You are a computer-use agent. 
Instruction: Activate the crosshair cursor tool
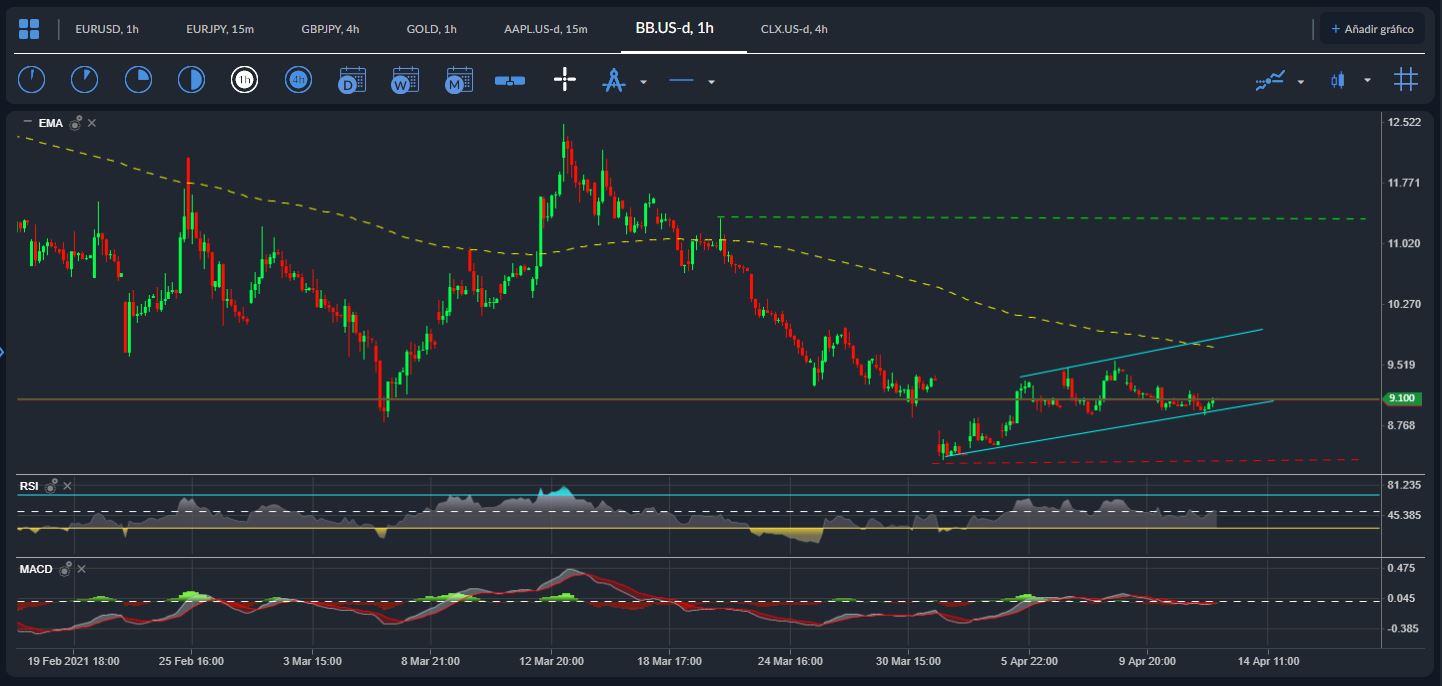pyautogui.click(x=565, y=80)
